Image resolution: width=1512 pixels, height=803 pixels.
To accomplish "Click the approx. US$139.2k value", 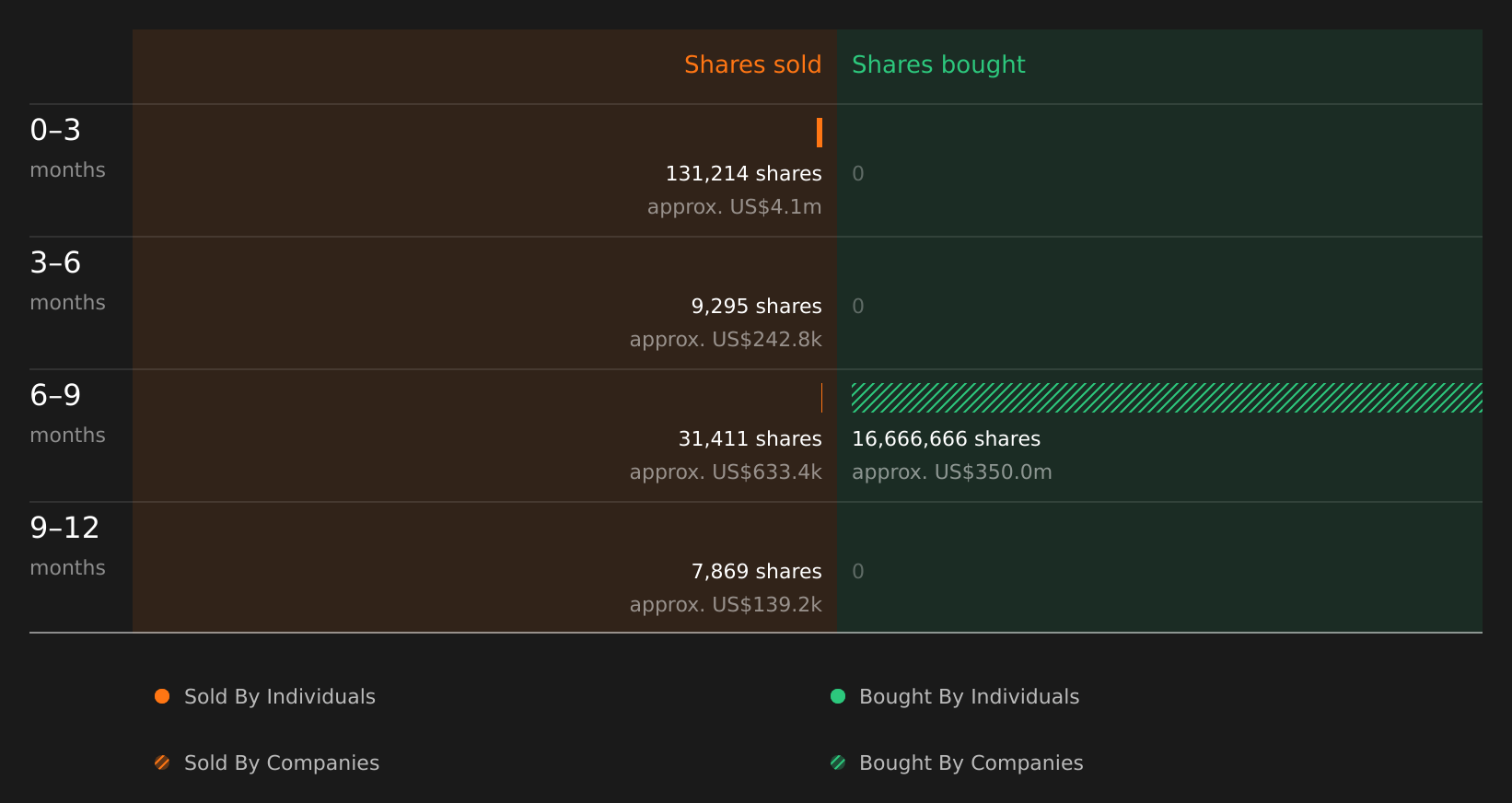I will pos(726,605).
